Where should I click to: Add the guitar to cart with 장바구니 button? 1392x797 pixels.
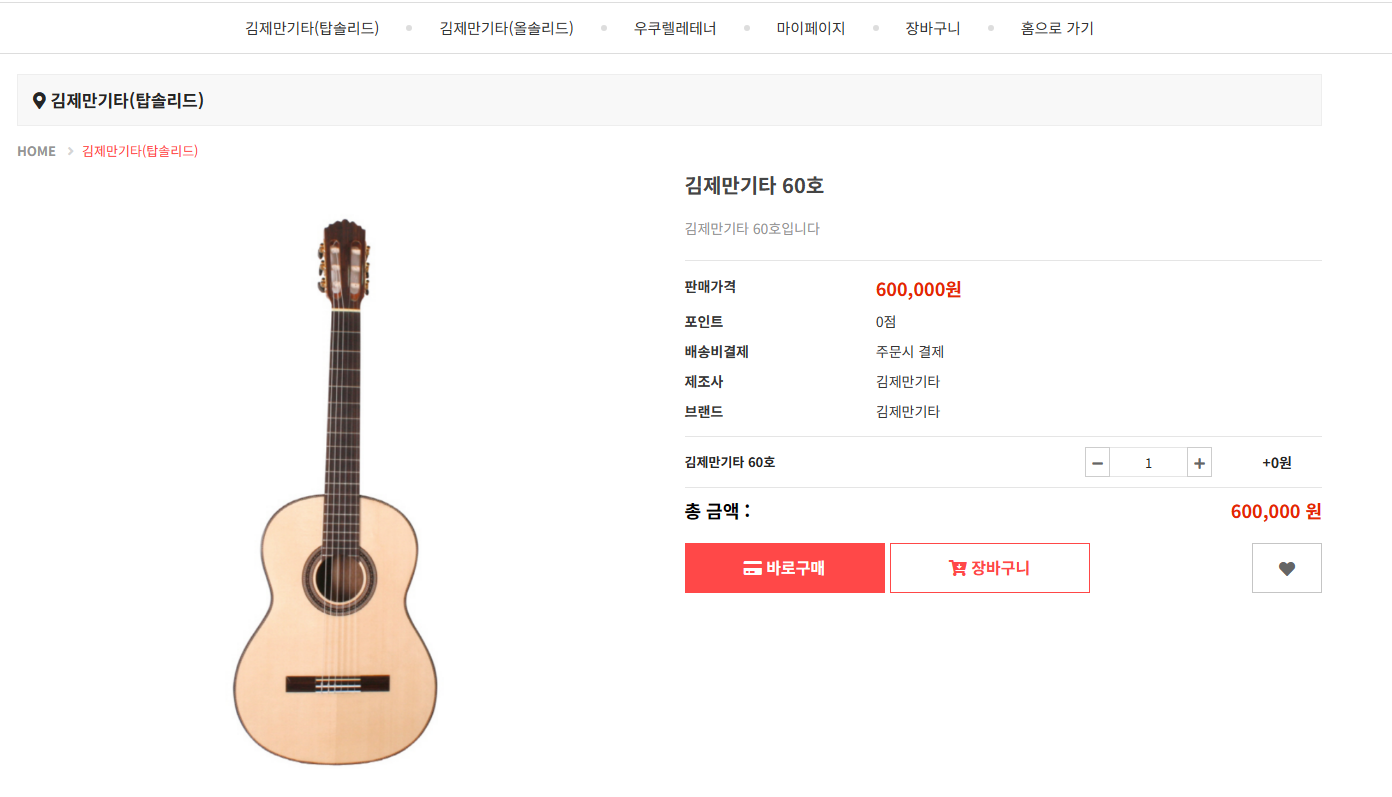tap(989, 568)
